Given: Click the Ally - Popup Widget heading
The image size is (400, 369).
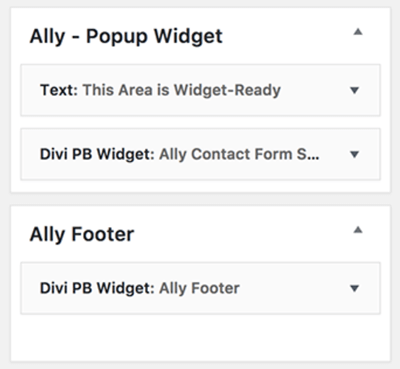Looking at the screenshot, I should tap(126, 36).
